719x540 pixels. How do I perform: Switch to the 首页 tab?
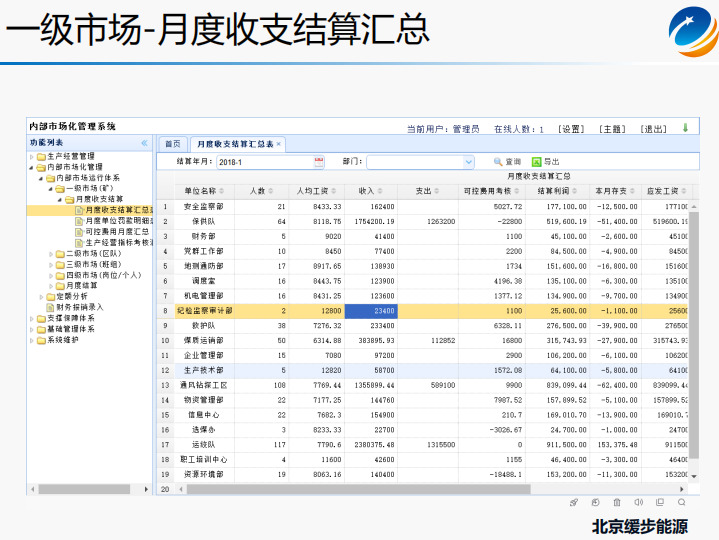click(x=173, y=144)
